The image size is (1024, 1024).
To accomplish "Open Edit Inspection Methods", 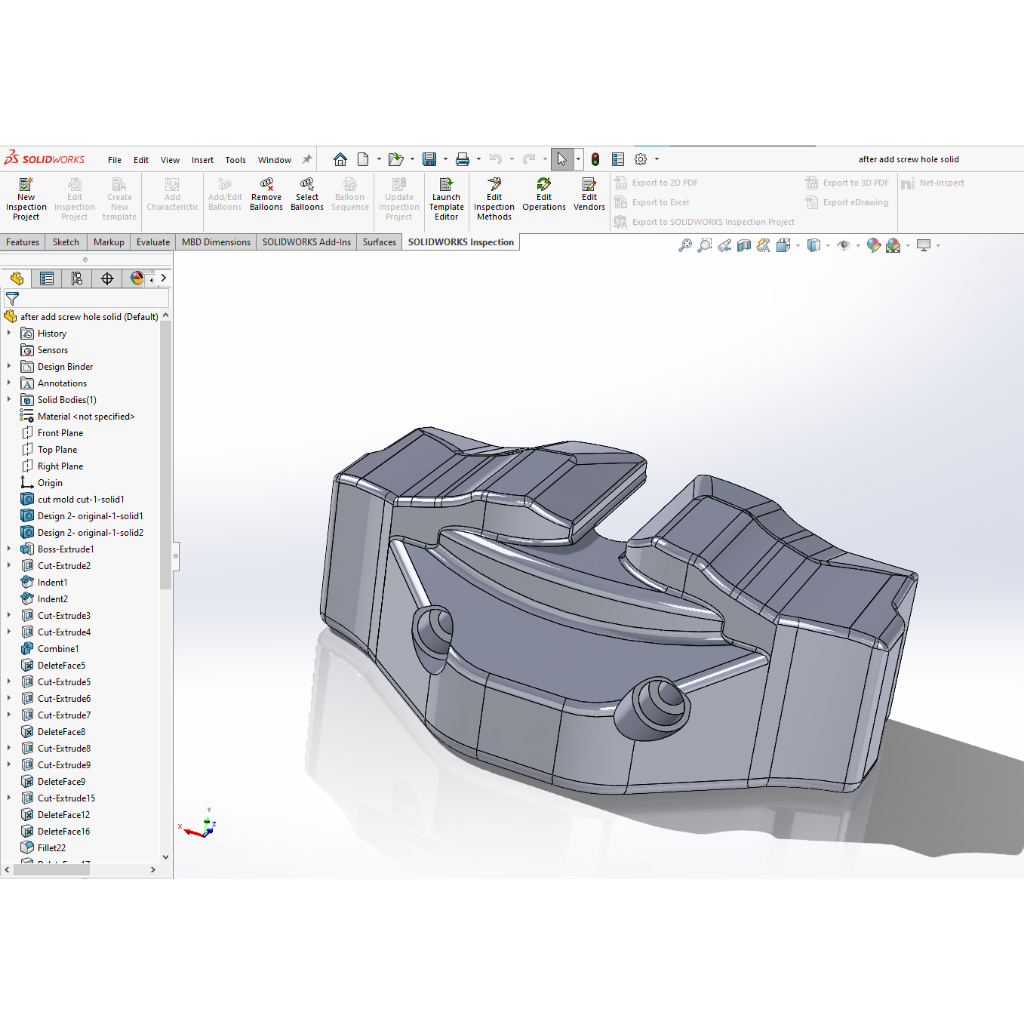I will [x=494, y=199].
